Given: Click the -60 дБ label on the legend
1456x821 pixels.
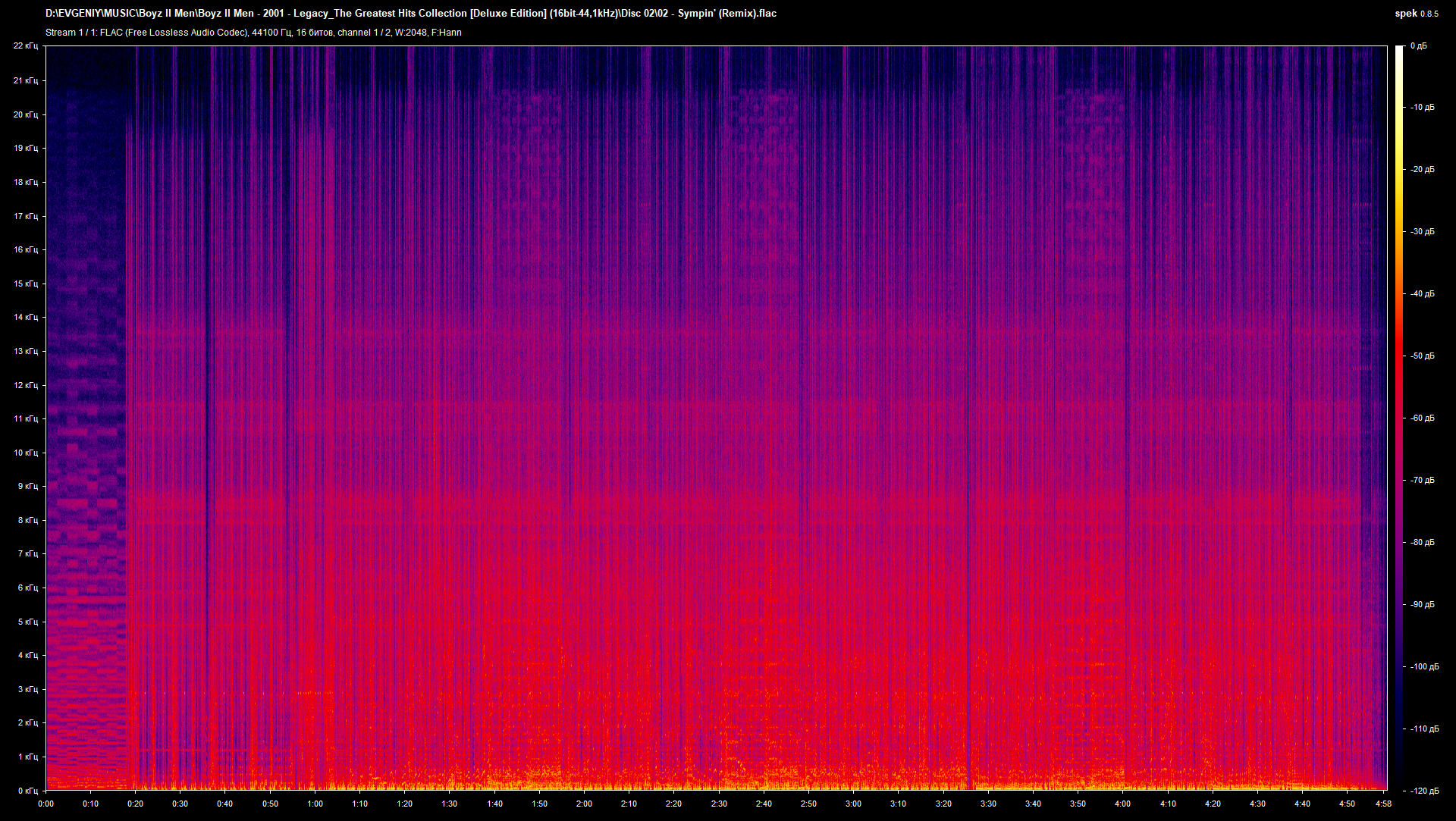Looking at the screenshot, I should point(1422,418).
